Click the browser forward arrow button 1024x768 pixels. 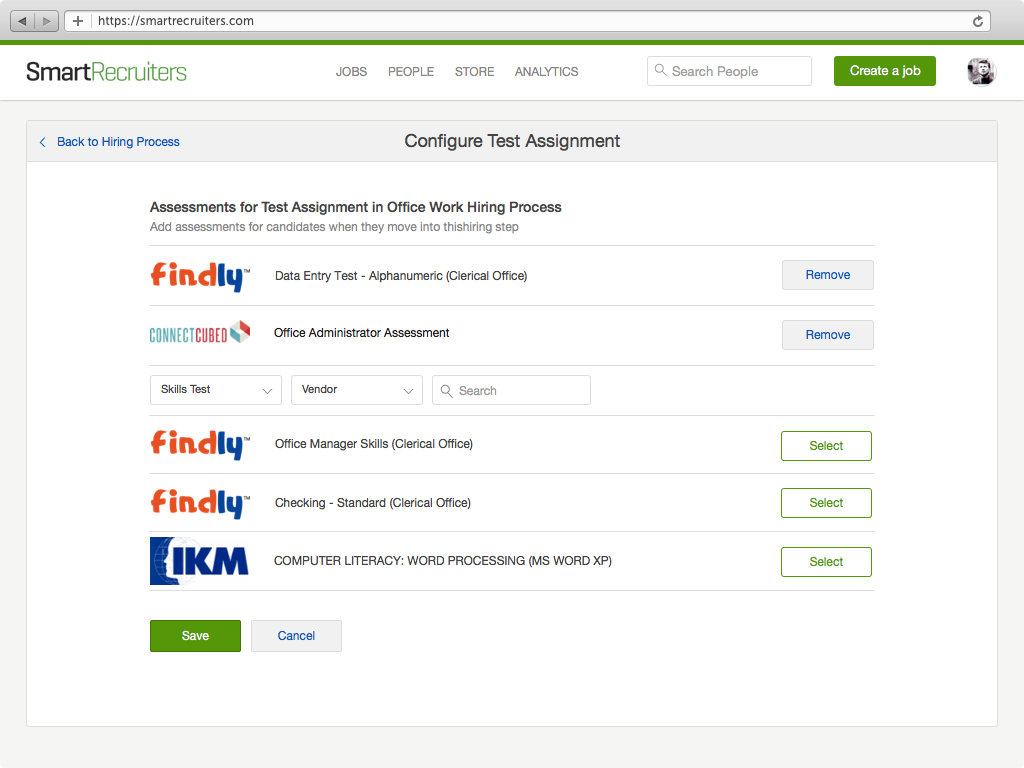tap(46, 21)
